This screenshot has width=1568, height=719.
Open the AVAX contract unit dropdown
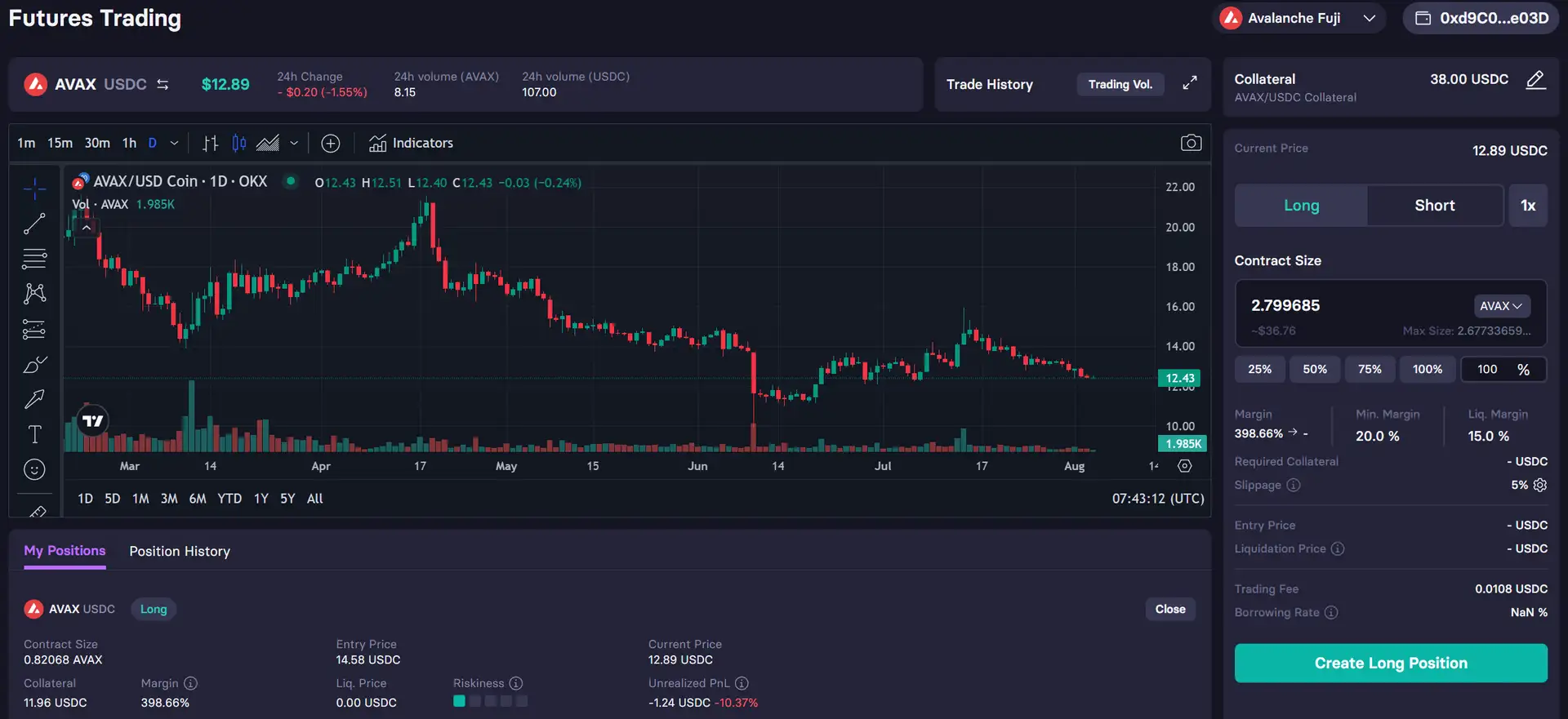point(1501,306)
